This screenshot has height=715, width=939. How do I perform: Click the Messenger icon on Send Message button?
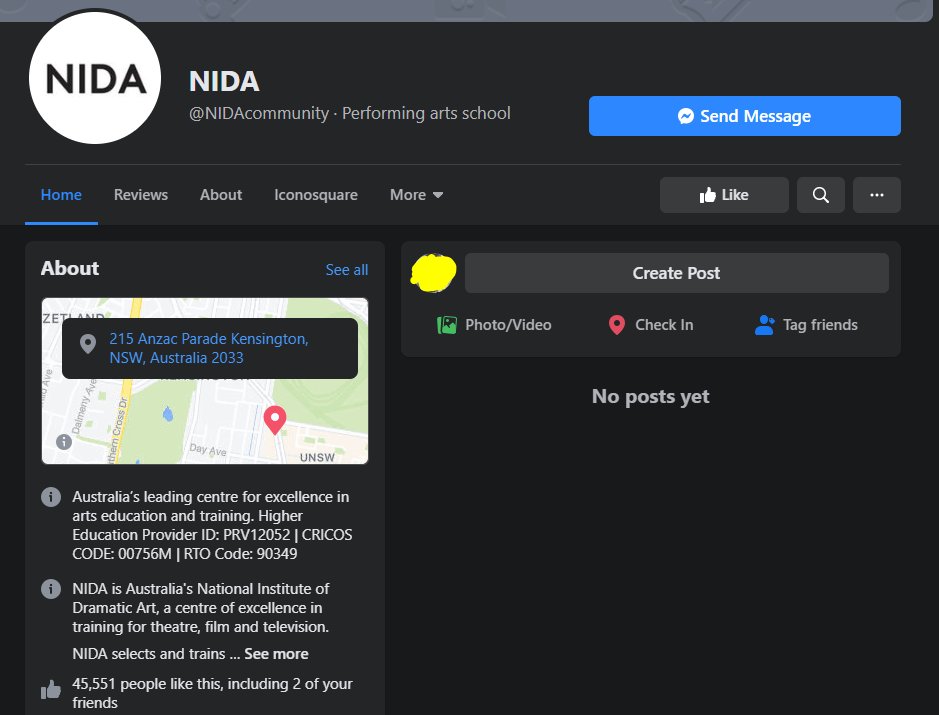click(684, 115)
